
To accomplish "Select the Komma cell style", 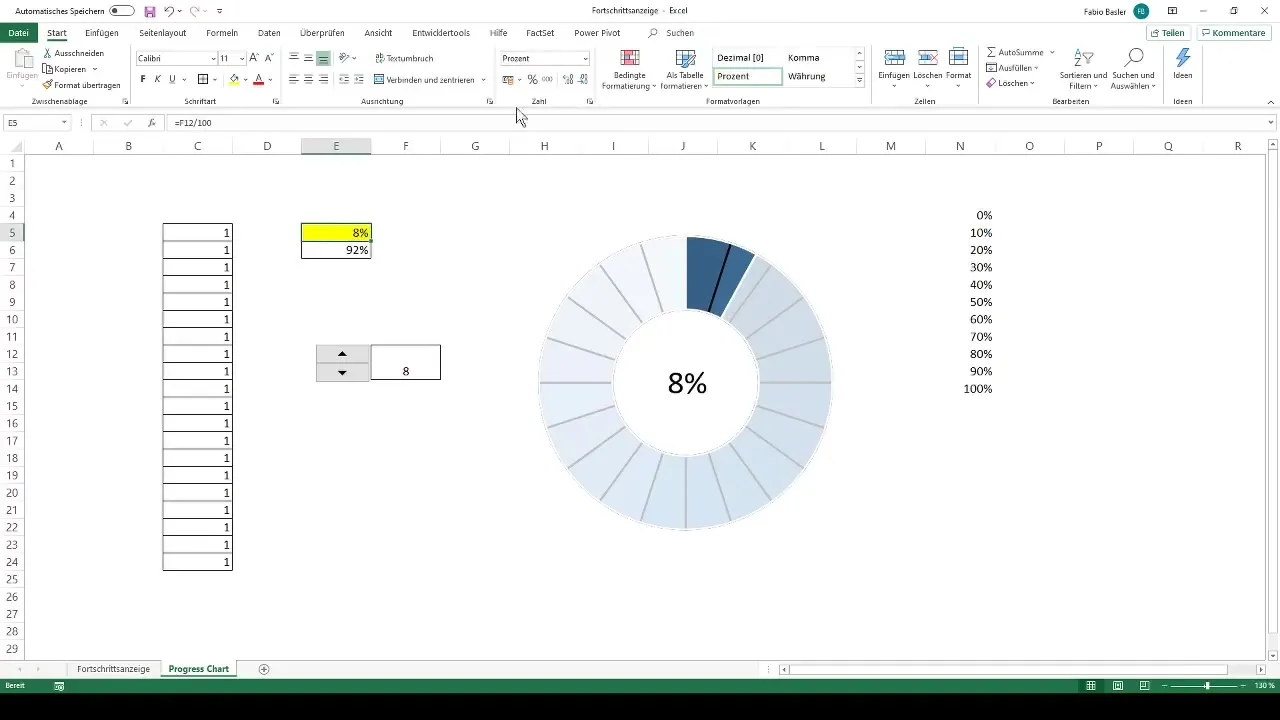I will 804,58.
